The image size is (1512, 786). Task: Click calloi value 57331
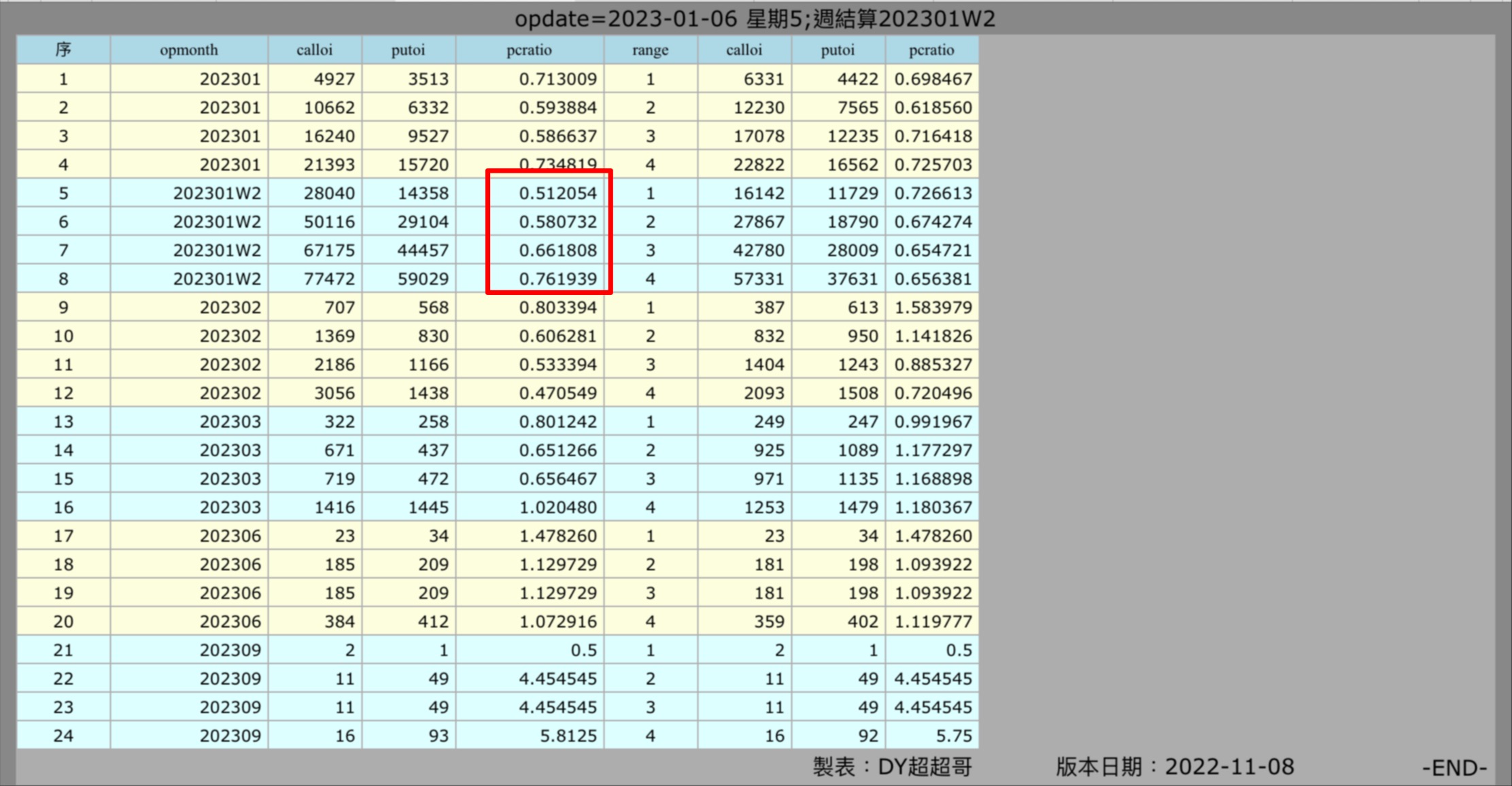point(759,279)
